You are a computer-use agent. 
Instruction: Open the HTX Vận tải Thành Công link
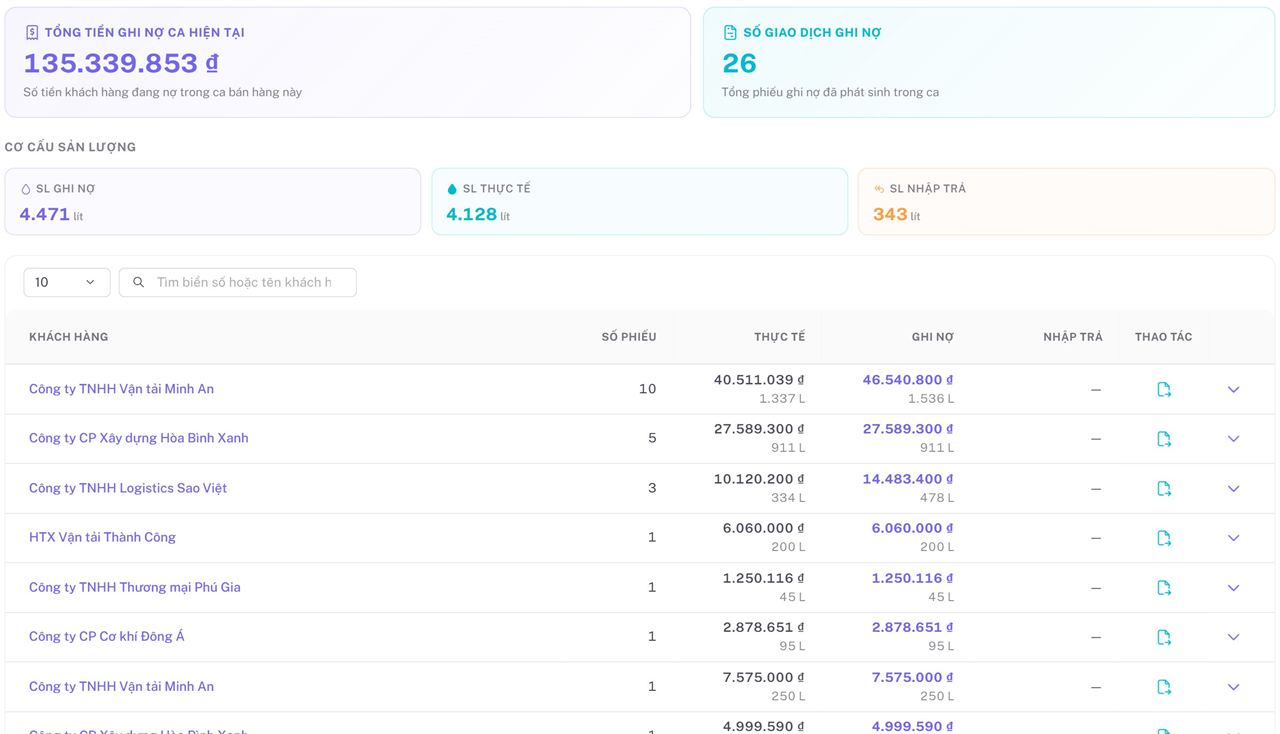102,537
